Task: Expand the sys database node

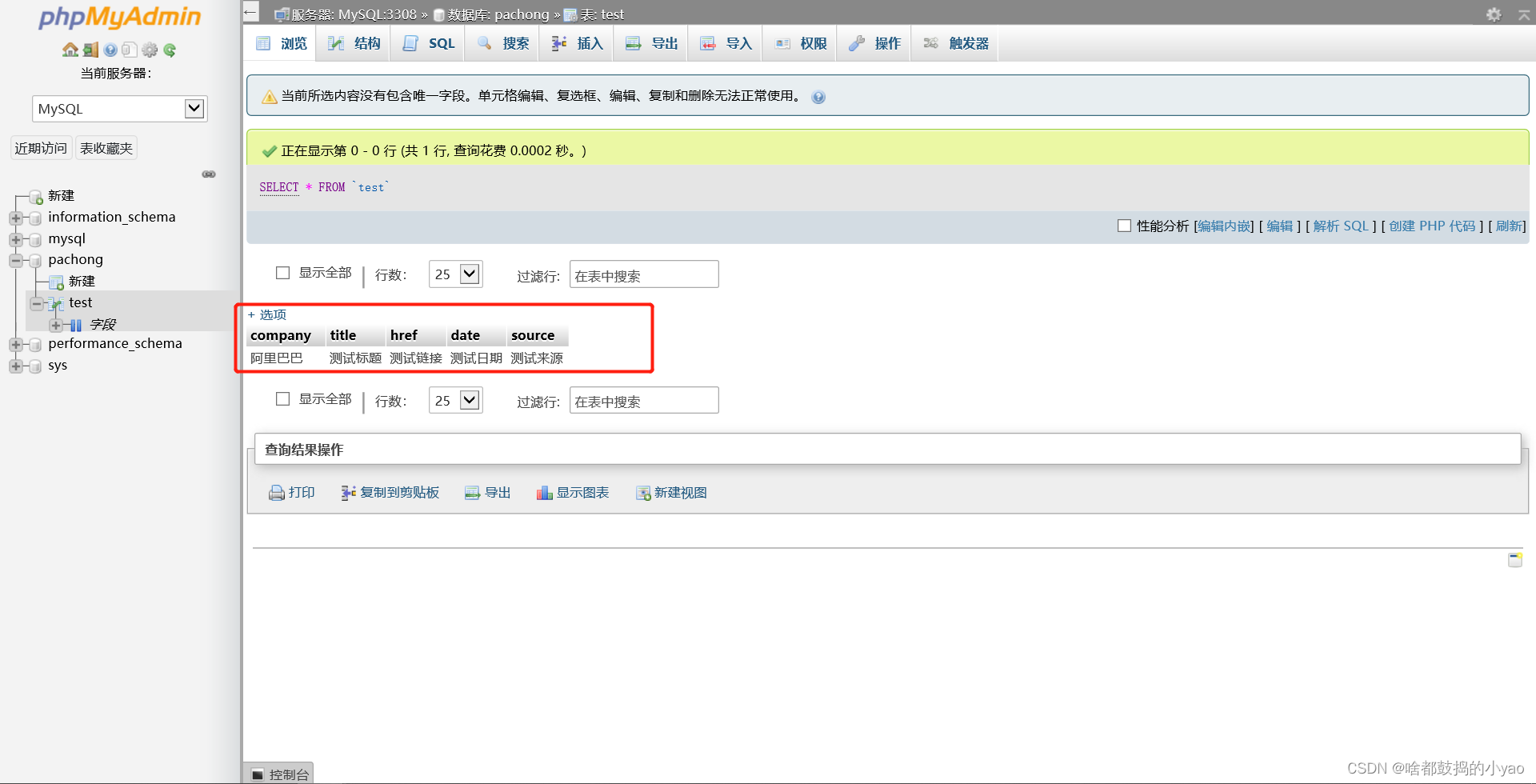Action: 15,366
